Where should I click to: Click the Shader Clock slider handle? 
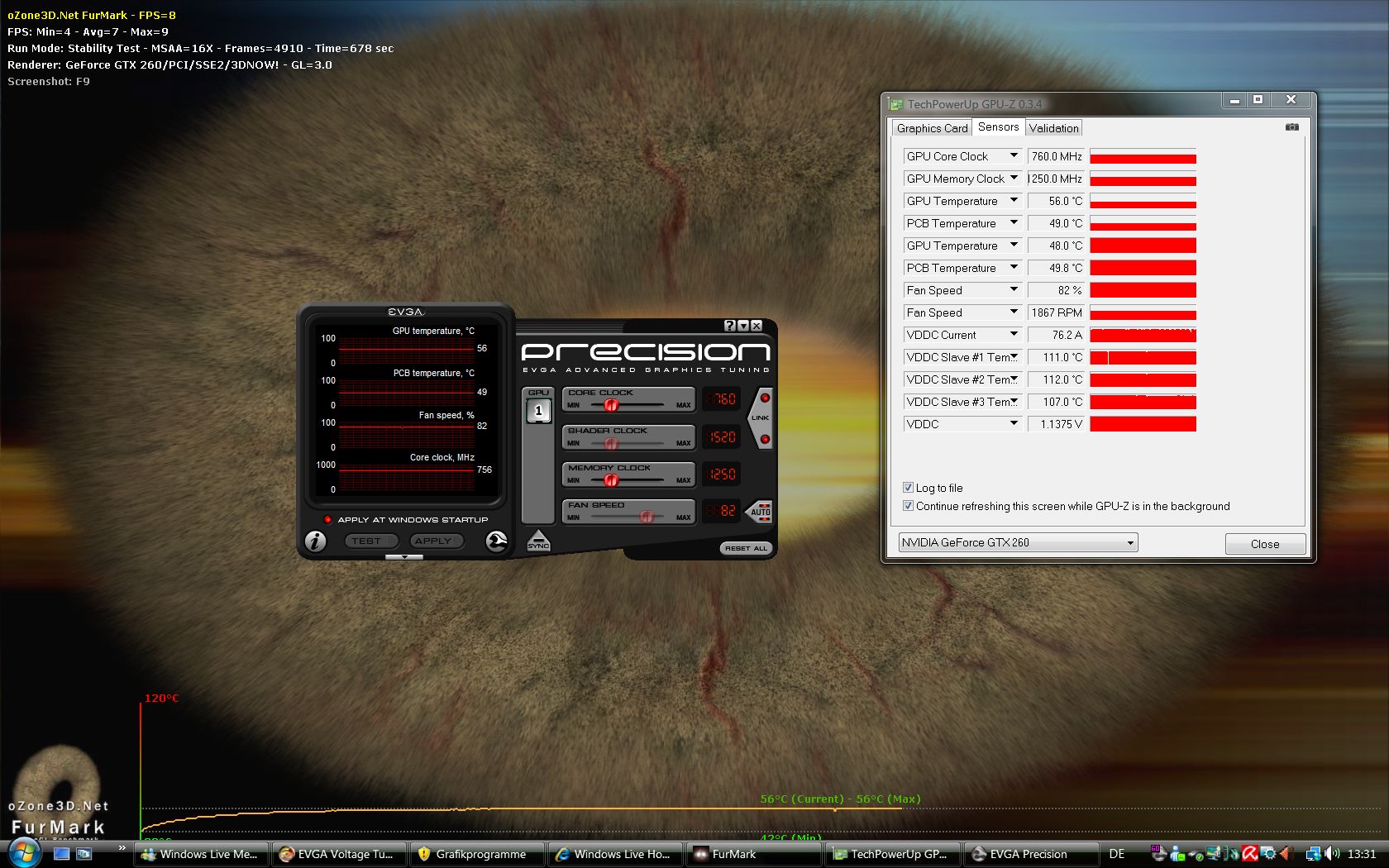tap(611, 443)
